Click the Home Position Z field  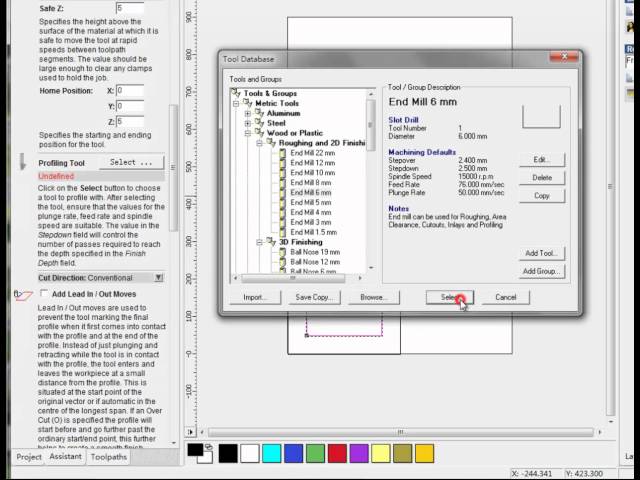point(130,121)
